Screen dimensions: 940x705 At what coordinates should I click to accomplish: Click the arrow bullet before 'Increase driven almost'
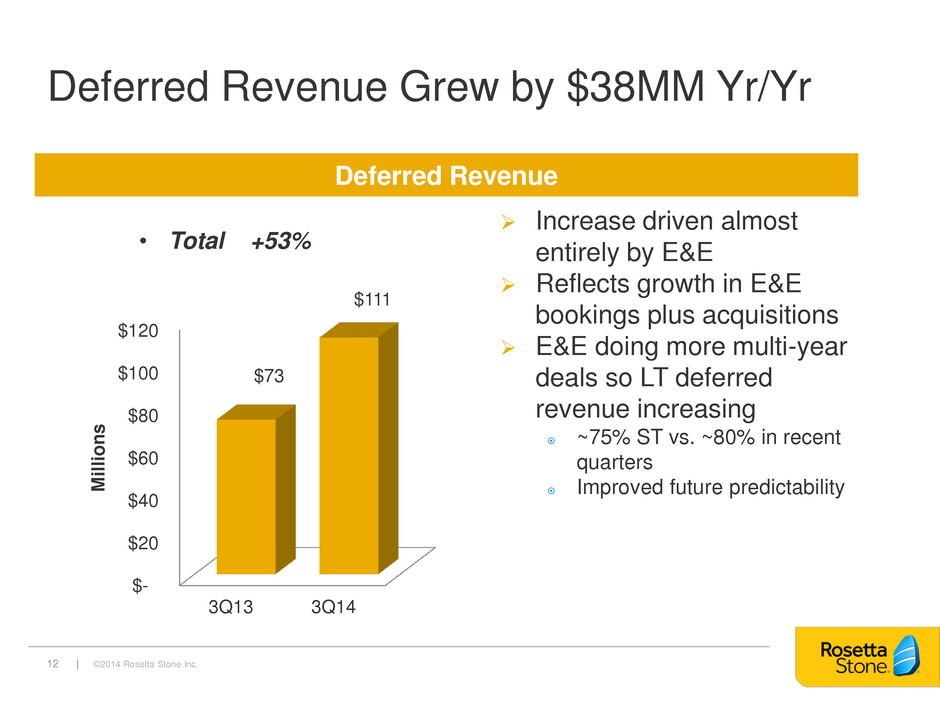pyautogui.click(x=508, y=222)
